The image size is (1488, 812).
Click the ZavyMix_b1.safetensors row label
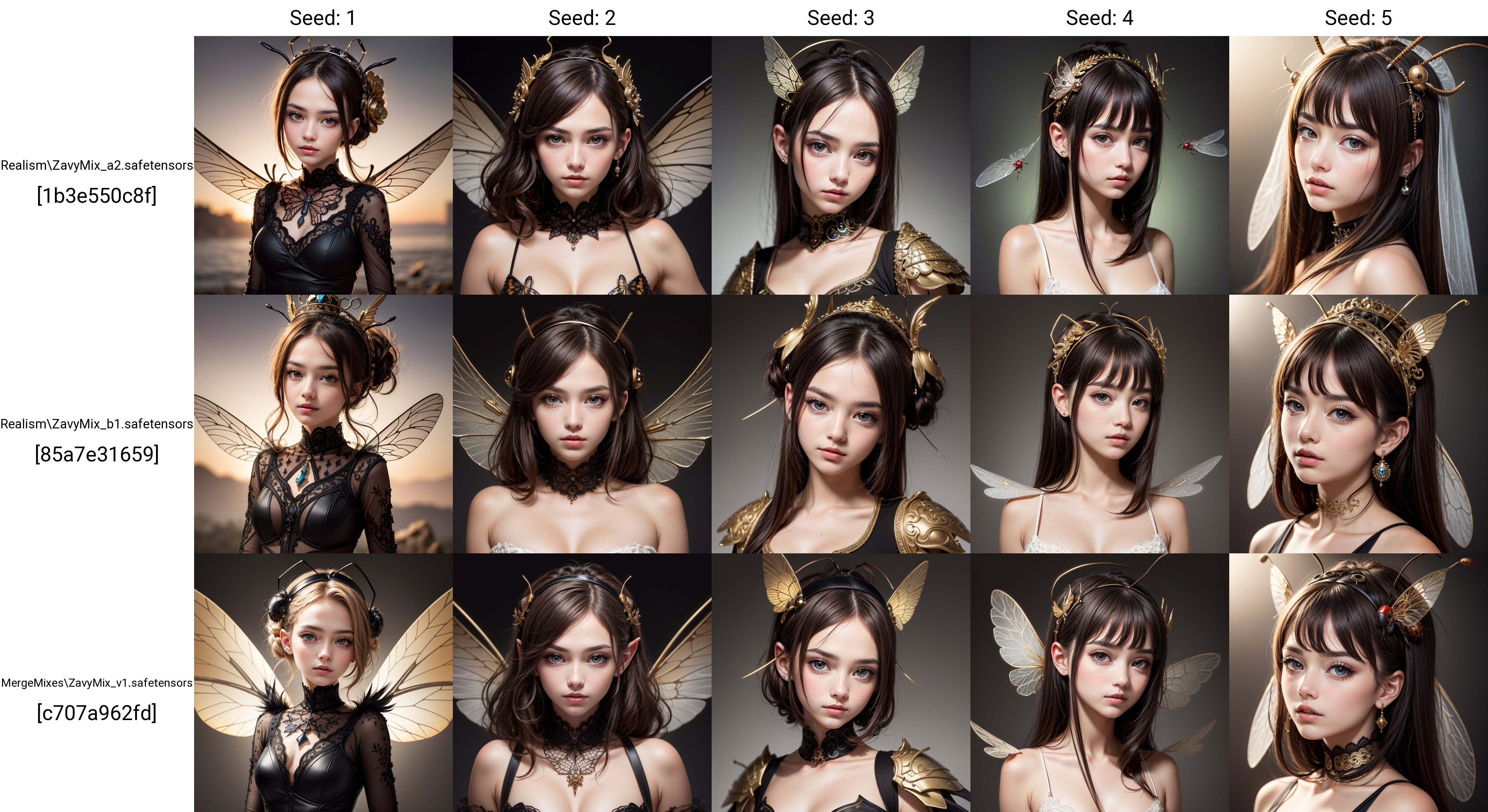tap(97, 424)
